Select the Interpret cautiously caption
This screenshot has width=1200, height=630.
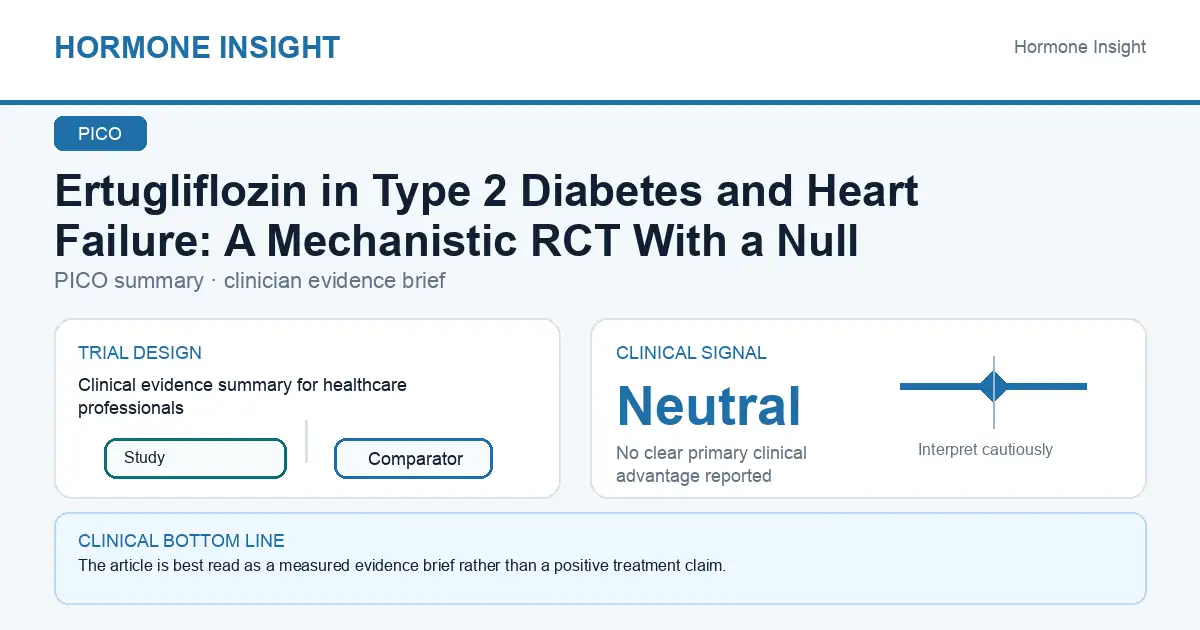tap(985, 450)
